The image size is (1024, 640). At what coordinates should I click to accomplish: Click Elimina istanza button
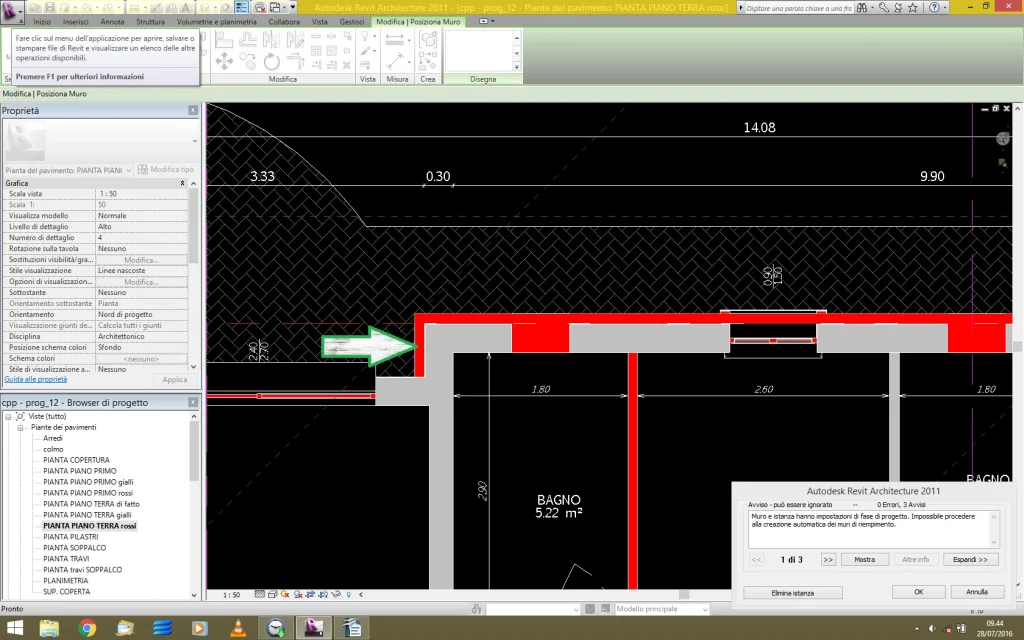coord(793,593)
